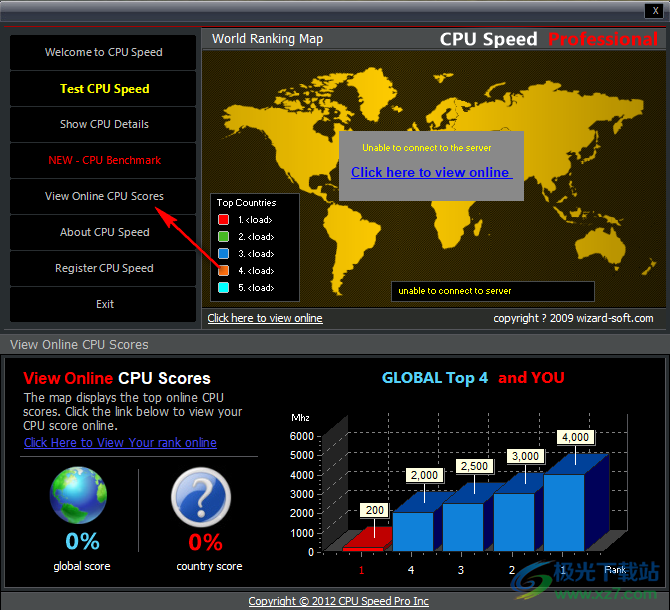
Task: Click the 'Unable to connect to the server' message
Action: pyautogui.click(x=426, y=148)
